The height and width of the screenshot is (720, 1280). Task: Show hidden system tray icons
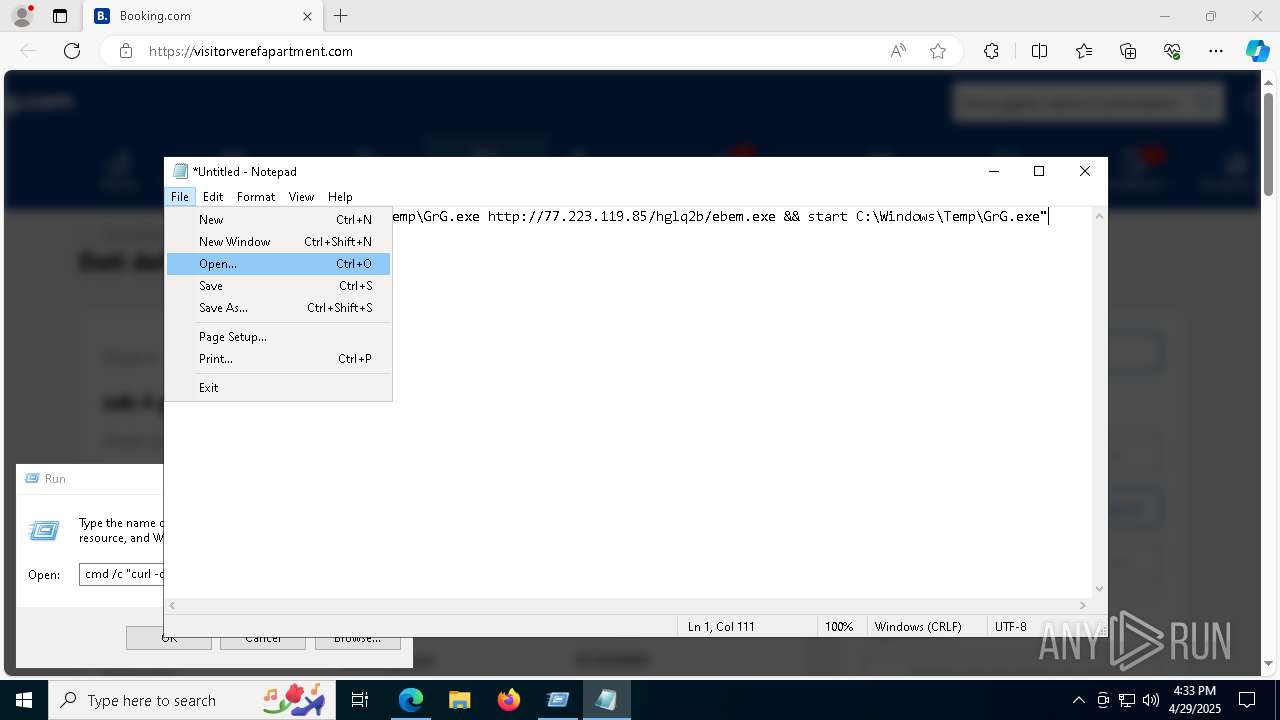click(x=1078, y=700)
